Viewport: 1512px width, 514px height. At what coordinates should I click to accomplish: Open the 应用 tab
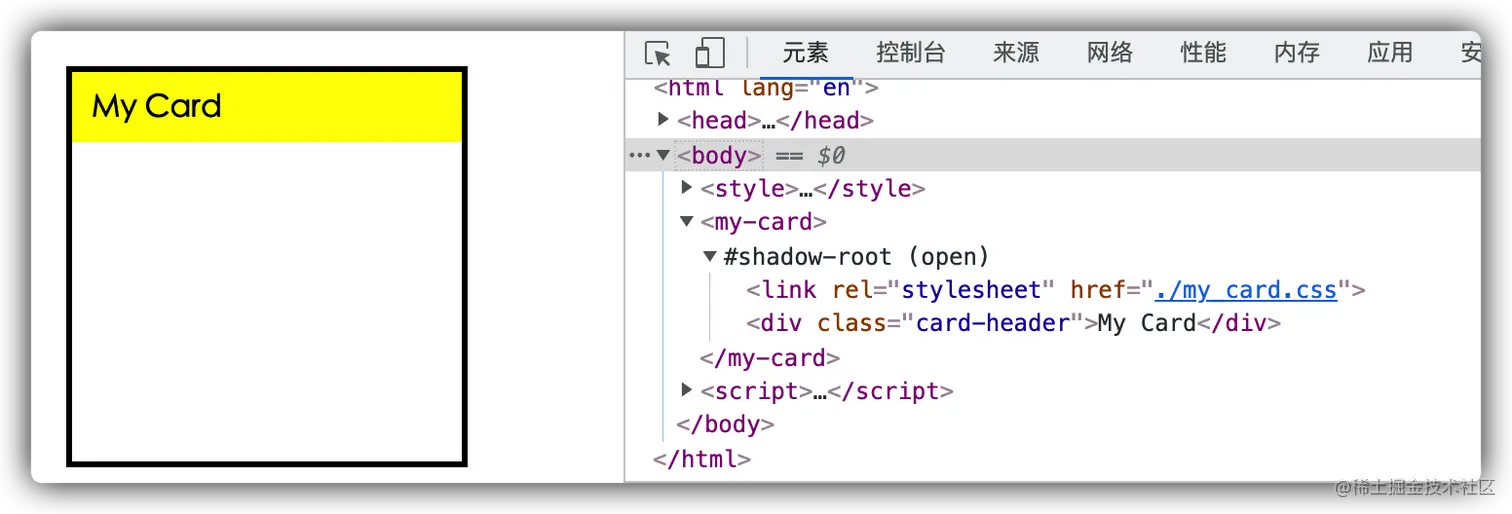click(x=1390, y=53)
